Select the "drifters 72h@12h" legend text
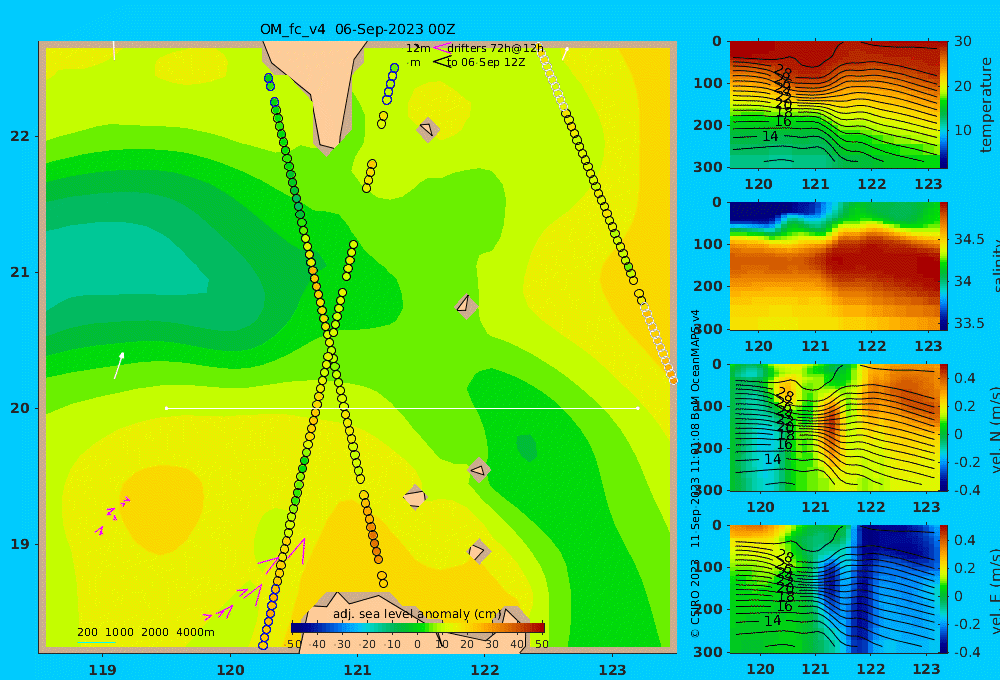1000x680 pixels. click(x=496, y=48)
